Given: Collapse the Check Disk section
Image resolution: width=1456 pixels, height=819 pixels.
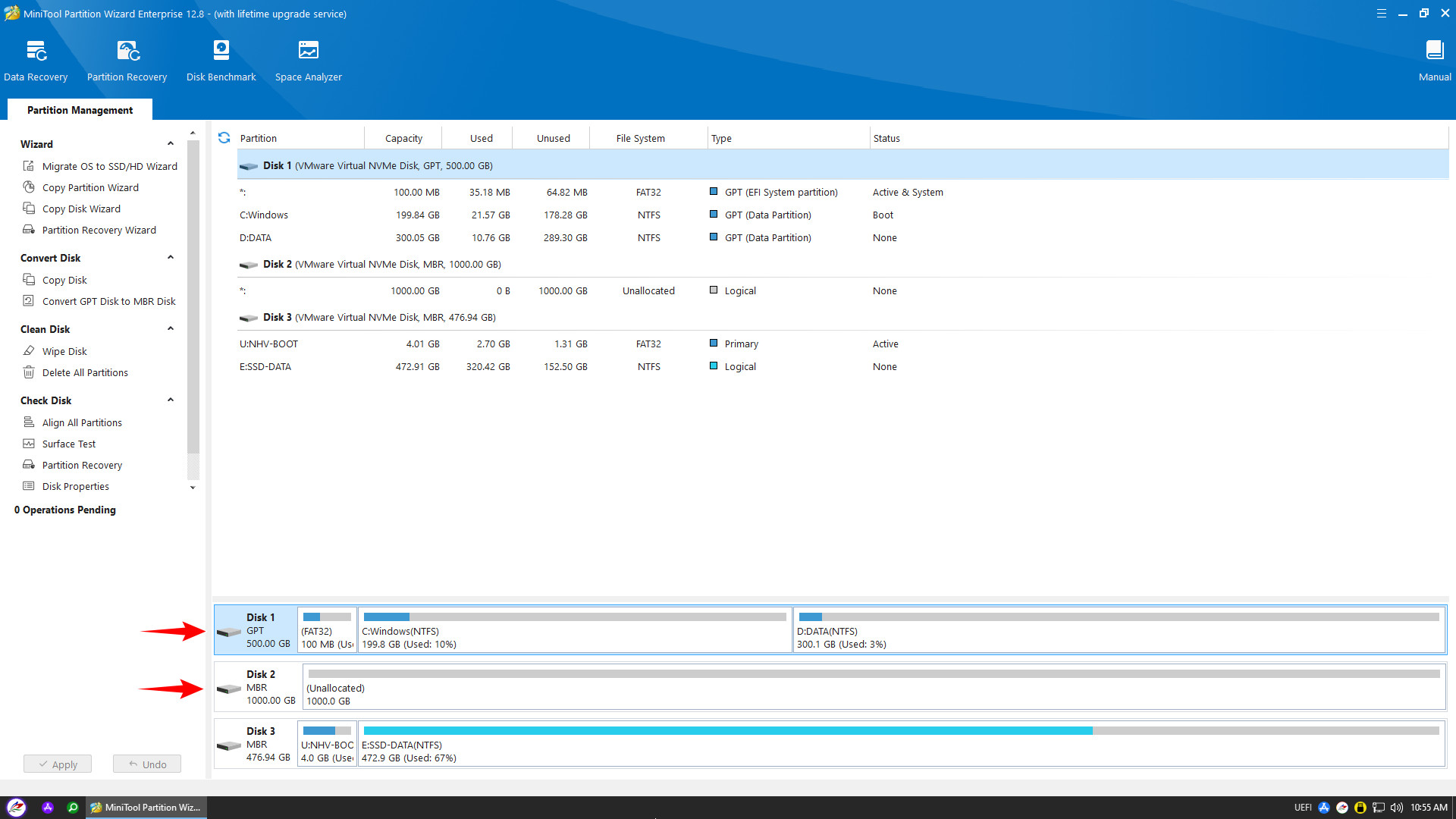Looking at the screenshot, I should pos(171,400).
